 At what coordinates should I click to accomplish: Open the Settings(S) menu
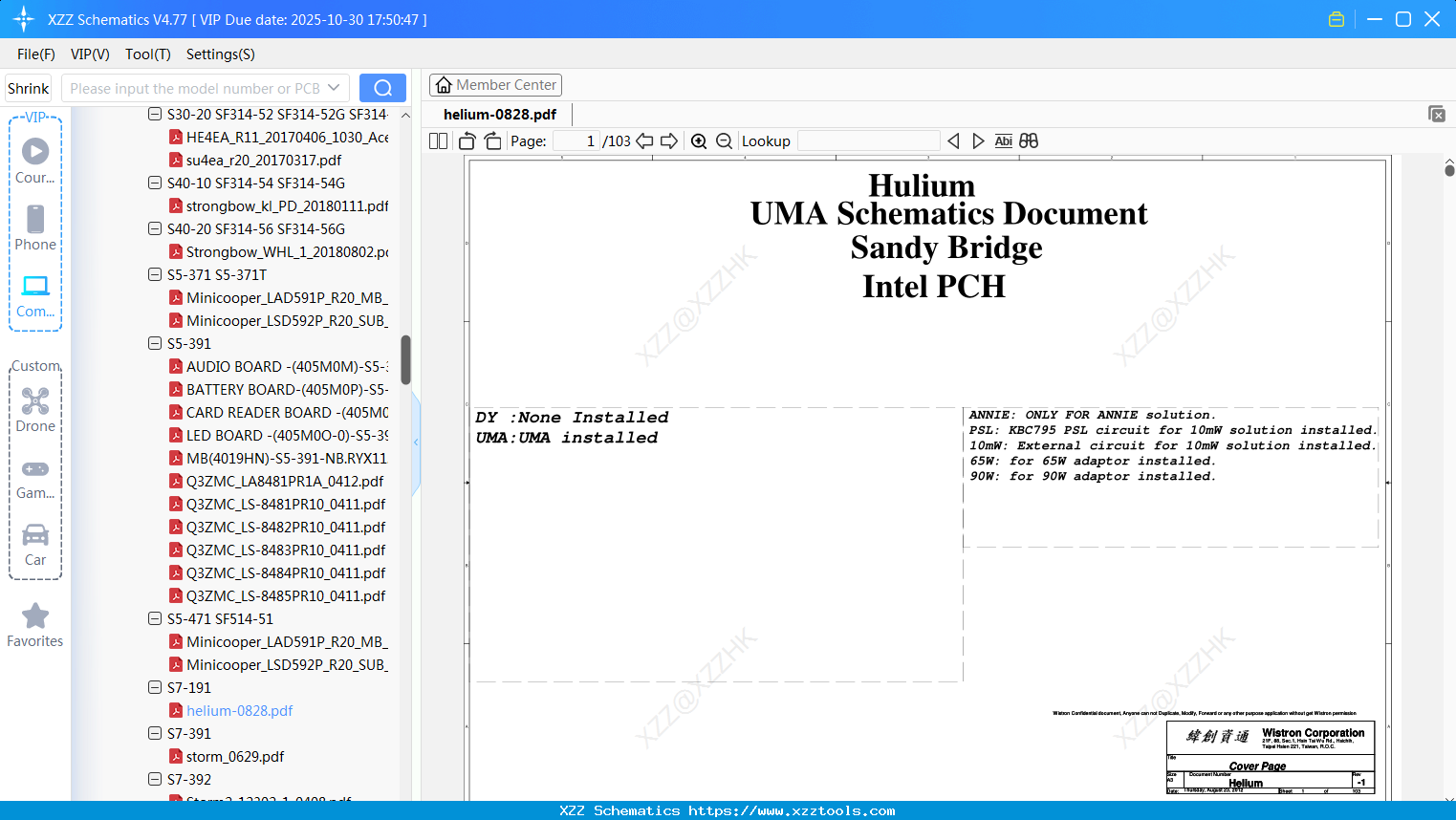(x=221, y=54)
